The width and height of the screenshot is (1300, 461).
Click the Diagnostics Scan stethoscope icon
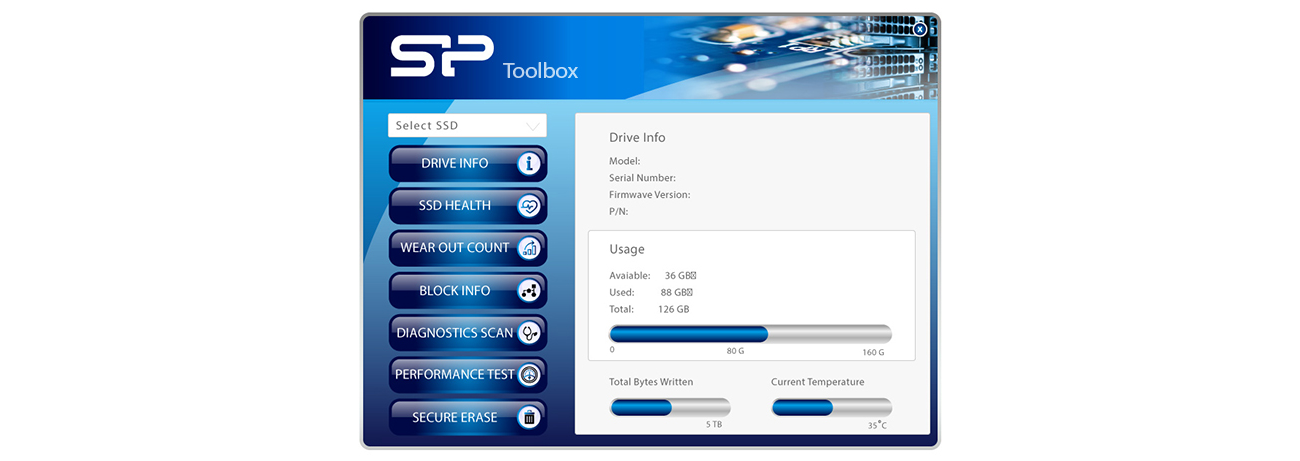point(529,333)
